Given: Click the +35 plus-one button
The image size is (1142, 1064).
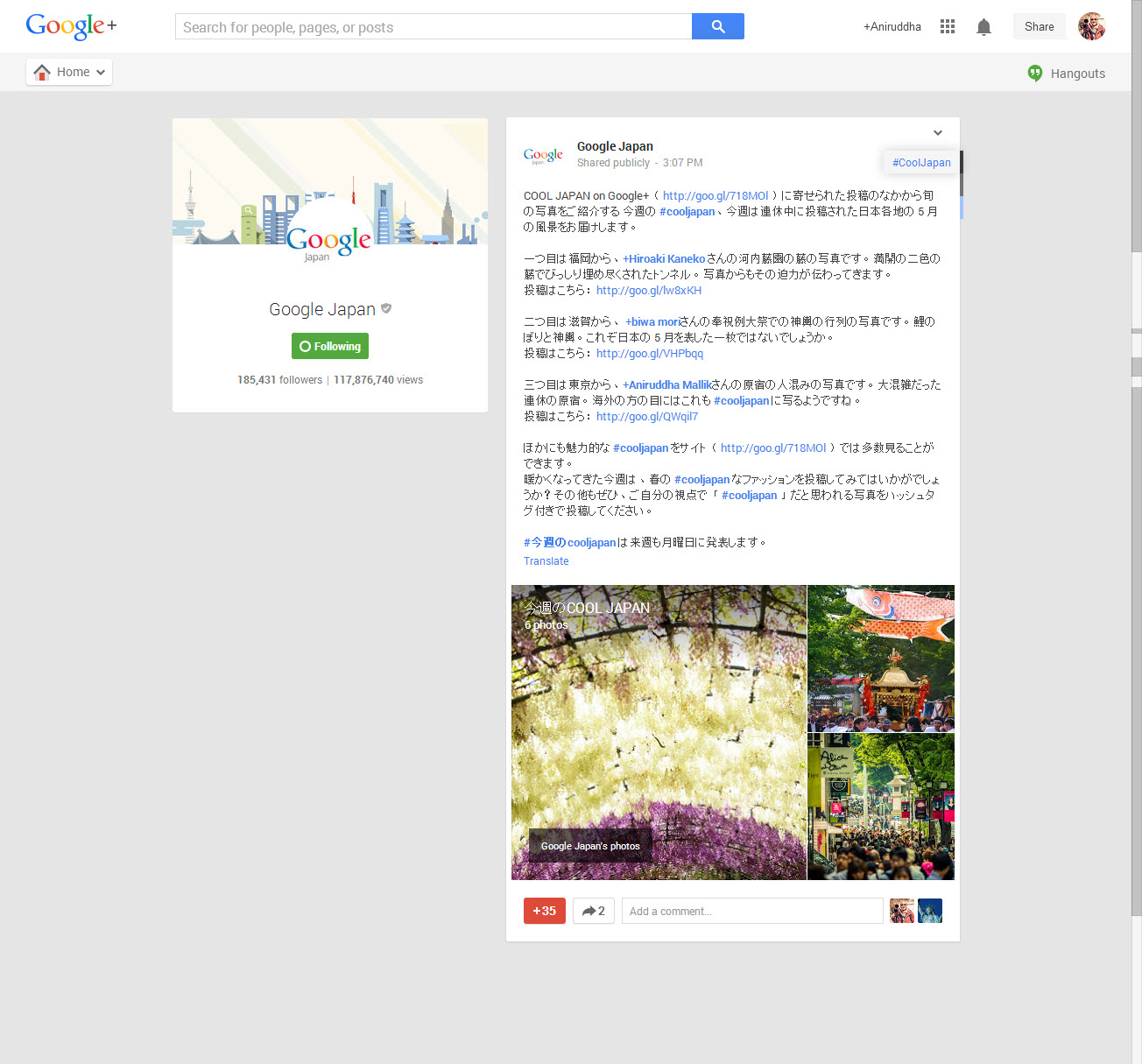Looking at the screenshot, I should (x=545, y=911).
